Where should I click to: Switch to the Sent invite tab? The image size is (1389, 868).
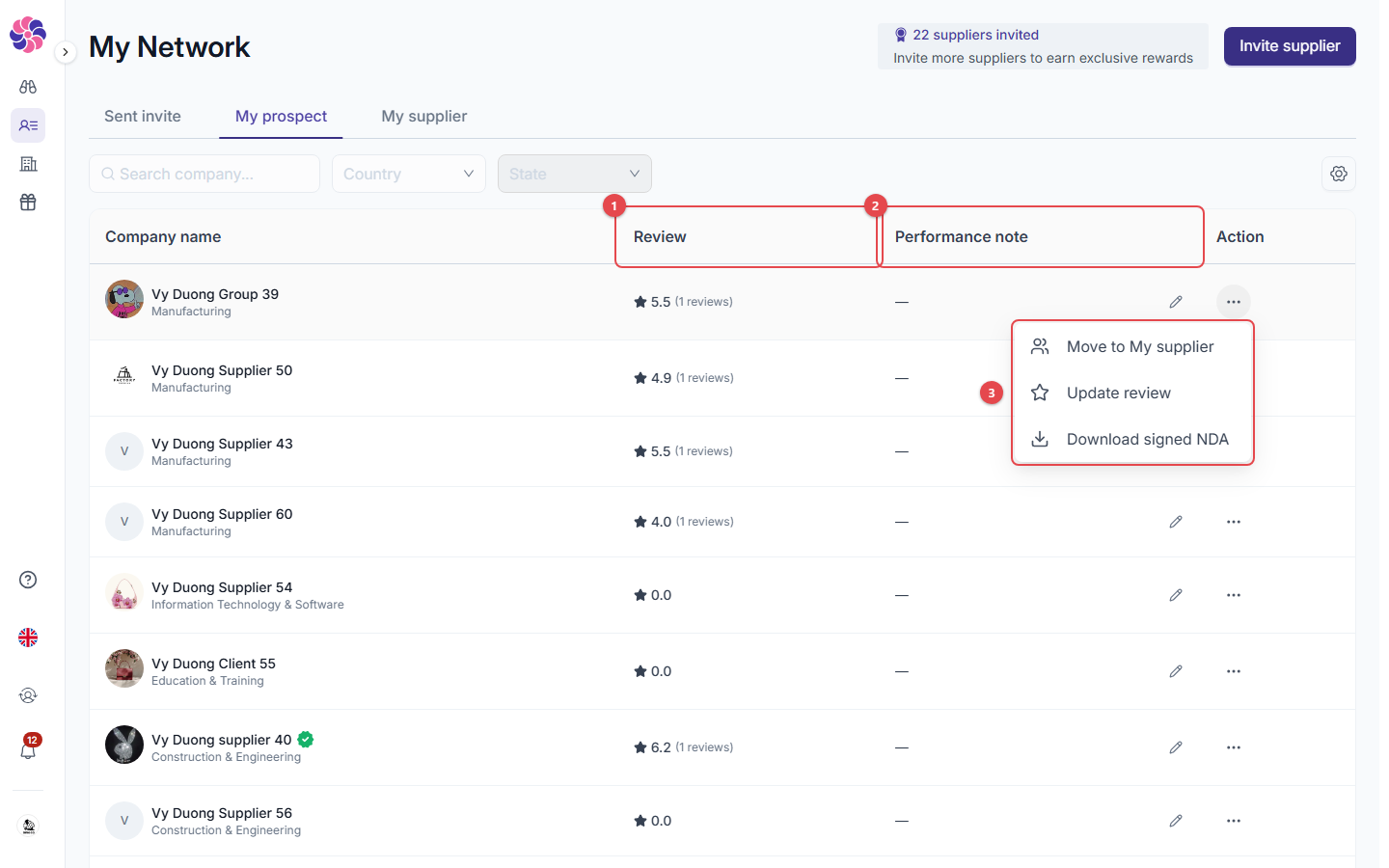point(143,116)
